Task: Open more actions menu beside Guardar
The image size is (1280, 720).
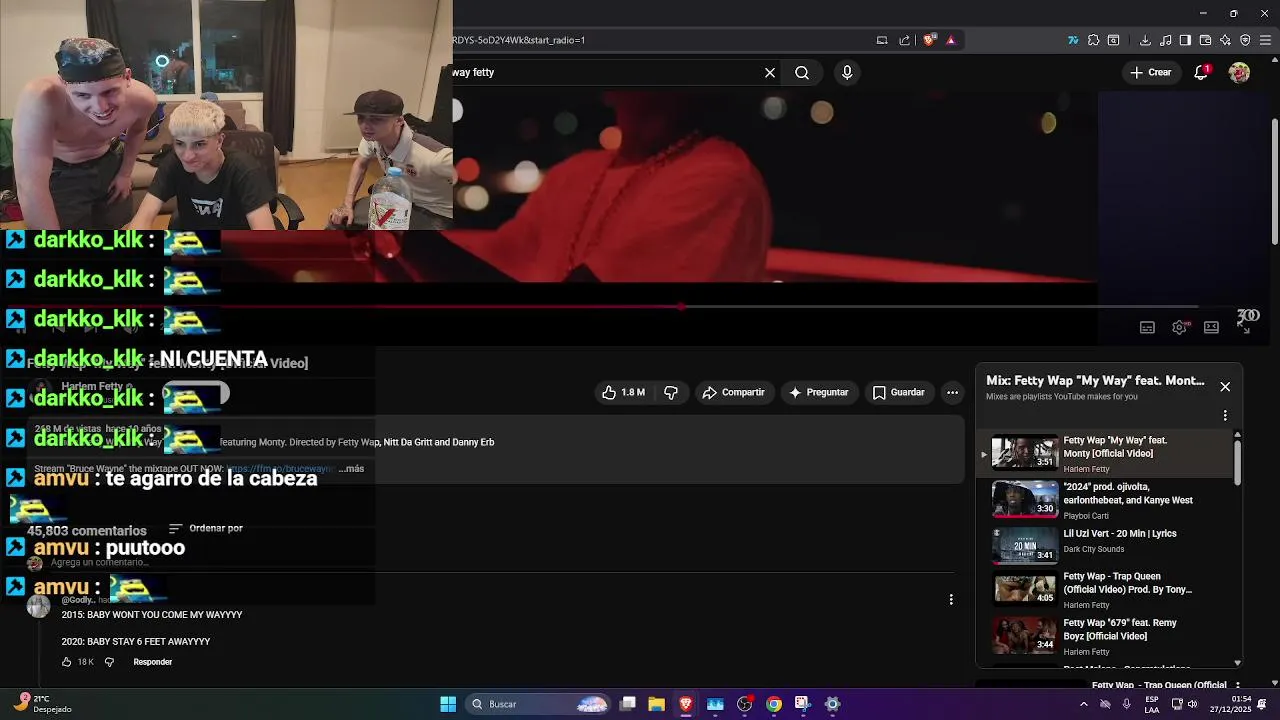Action: point(952,392)
